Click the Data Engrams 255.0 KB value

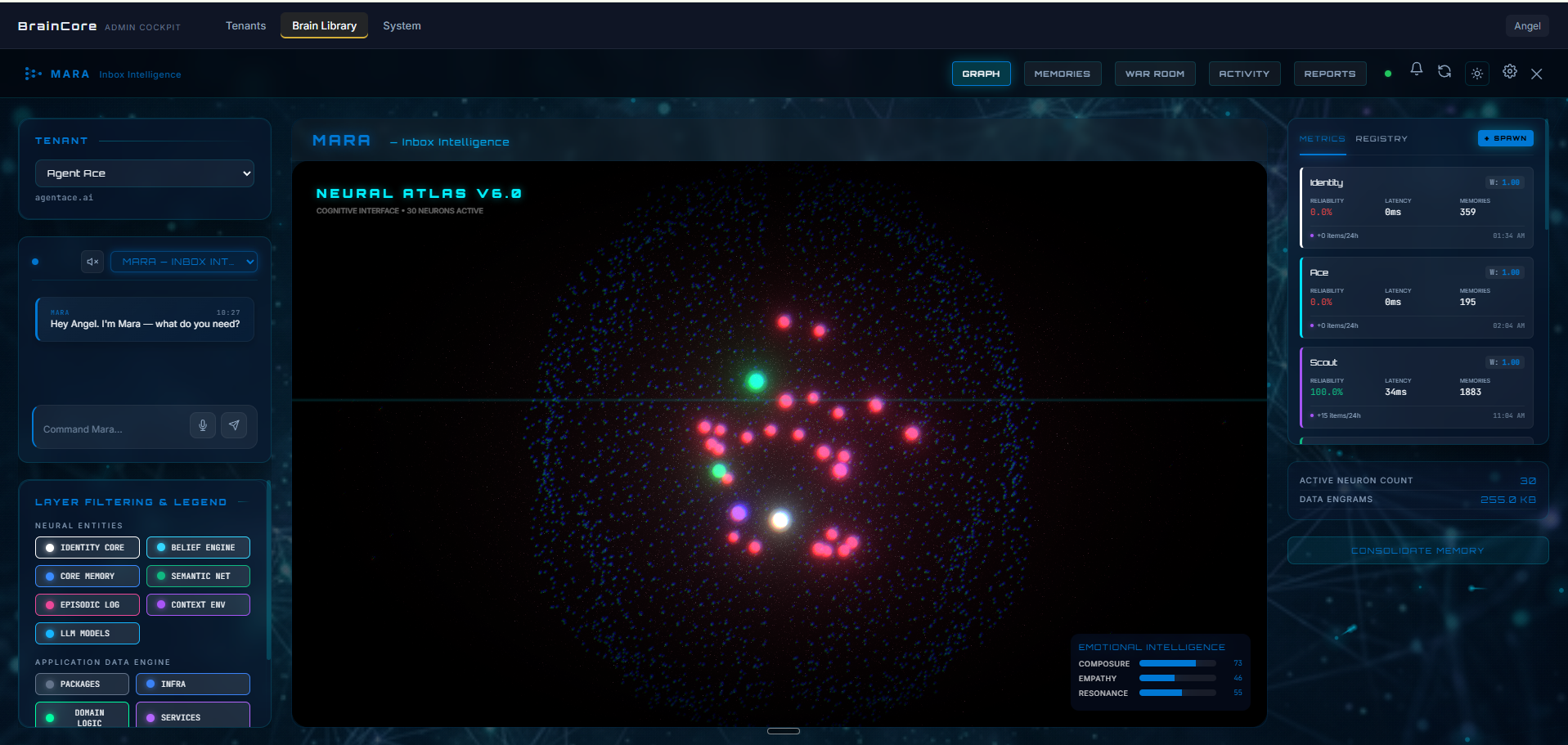(x=1508, y=500)
